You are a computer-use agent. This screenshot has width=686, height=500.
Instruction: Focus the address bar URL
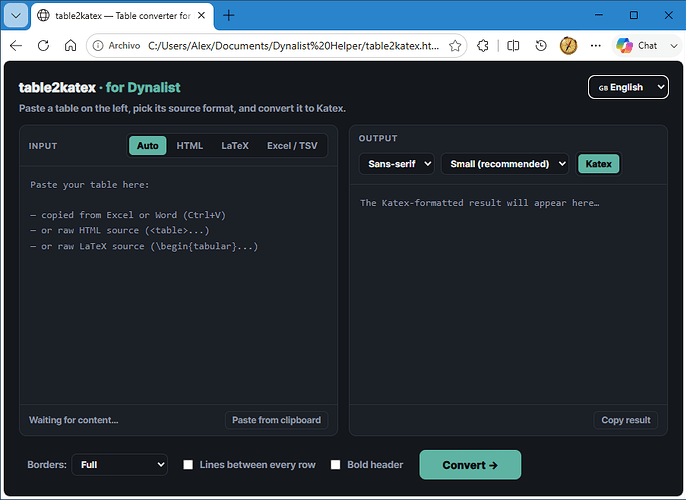[x=294, y=45]
